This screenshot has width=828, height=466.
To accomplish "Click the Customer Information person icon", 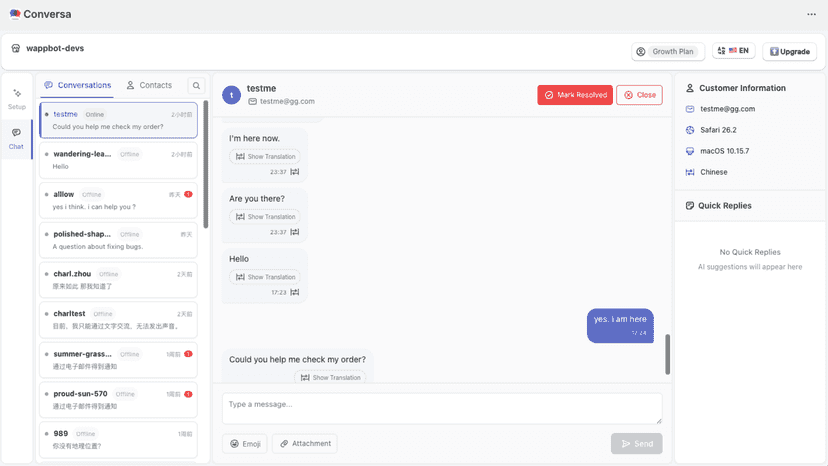I will (690, 88).
